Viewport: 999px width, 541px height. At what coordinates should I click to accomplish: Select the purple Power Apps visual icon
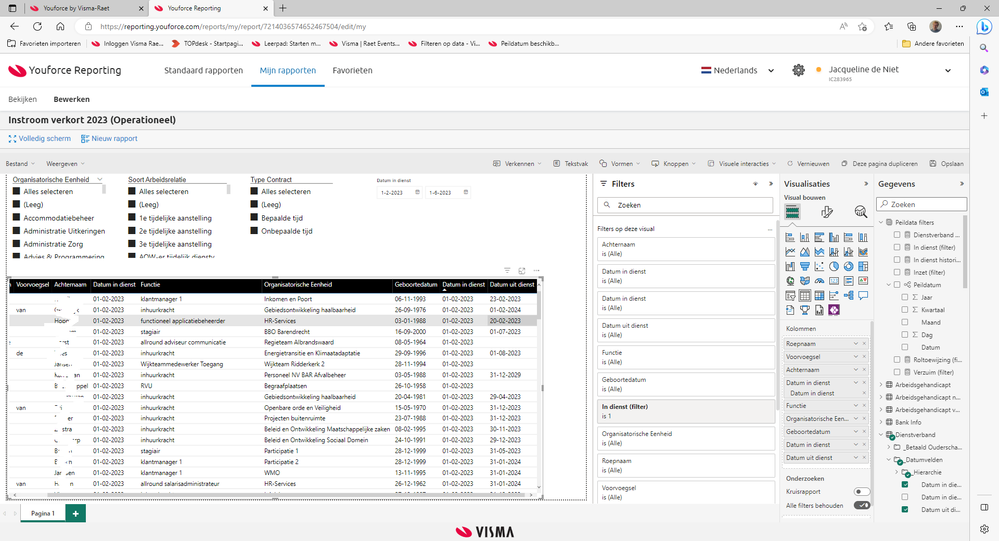click(834, 310)
